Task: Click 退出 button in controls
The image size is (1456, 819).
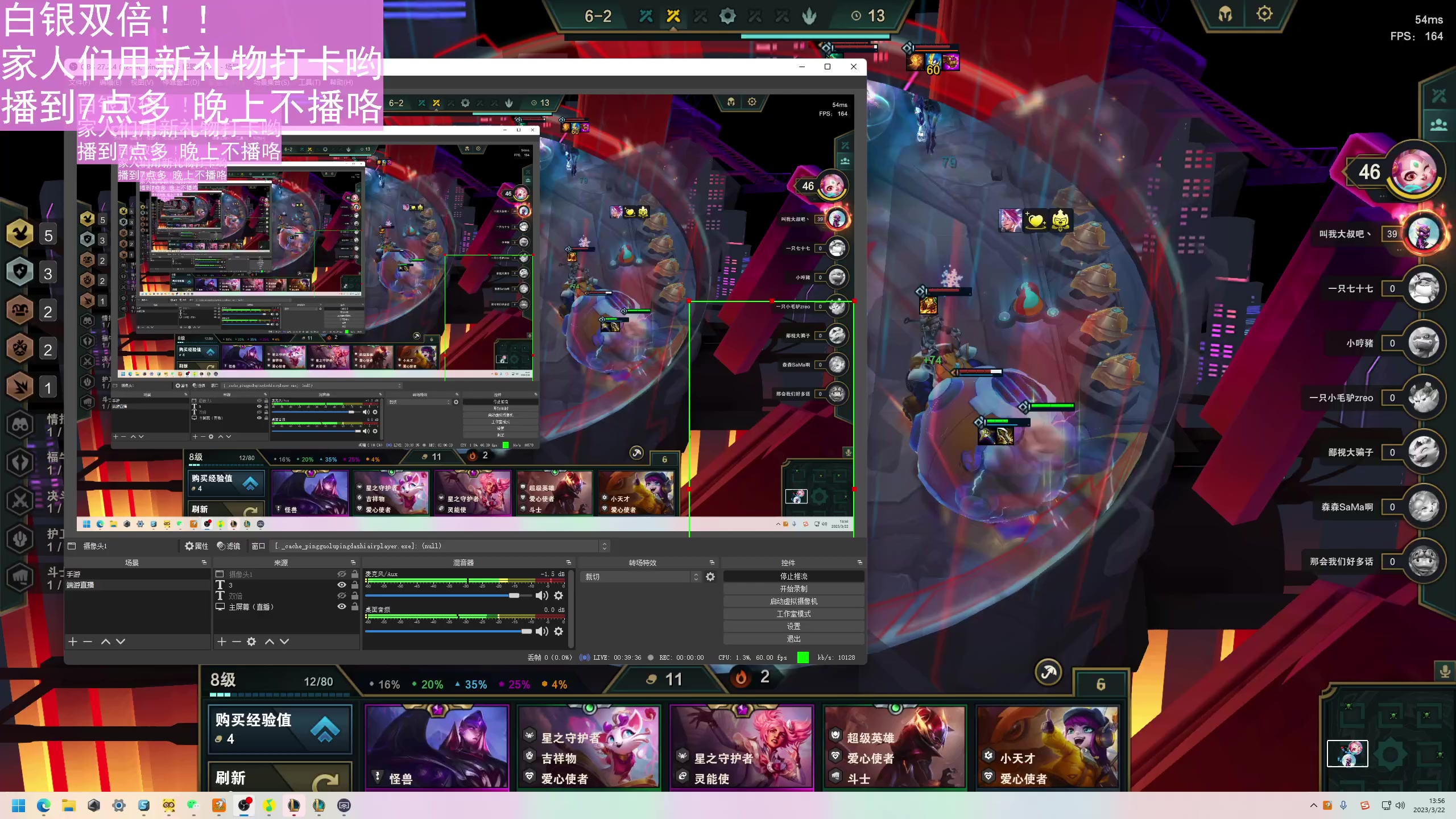Action: [793, 639]
